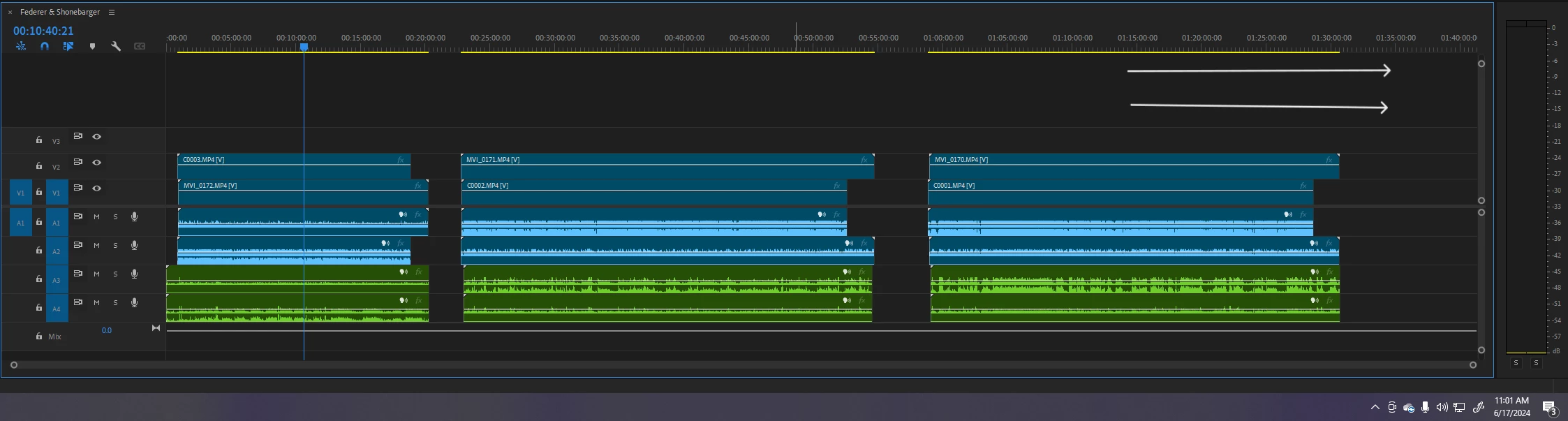Viewport: 1568px width, 421px height.
Task: Open the taskbar volume control
Action: (x=1442, y=407)
